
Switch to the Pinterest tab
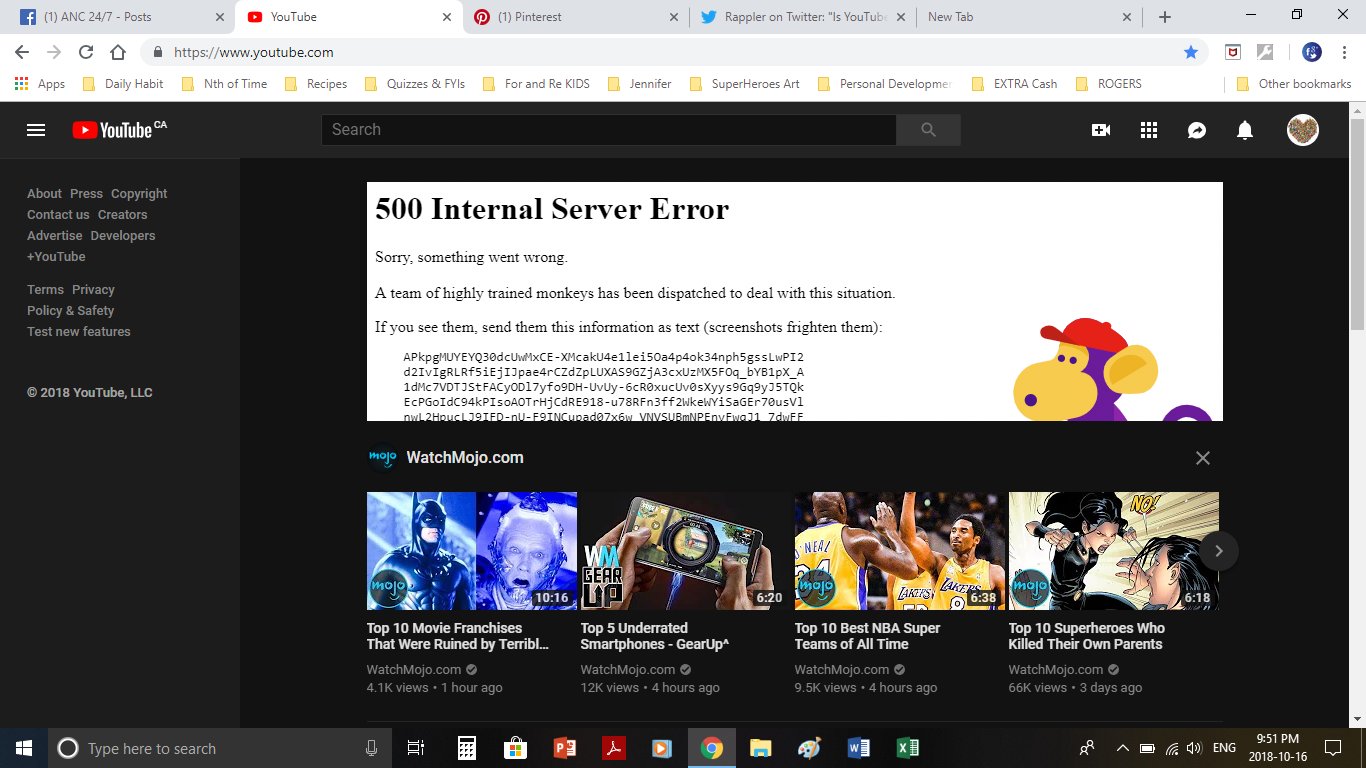(575, 17)
